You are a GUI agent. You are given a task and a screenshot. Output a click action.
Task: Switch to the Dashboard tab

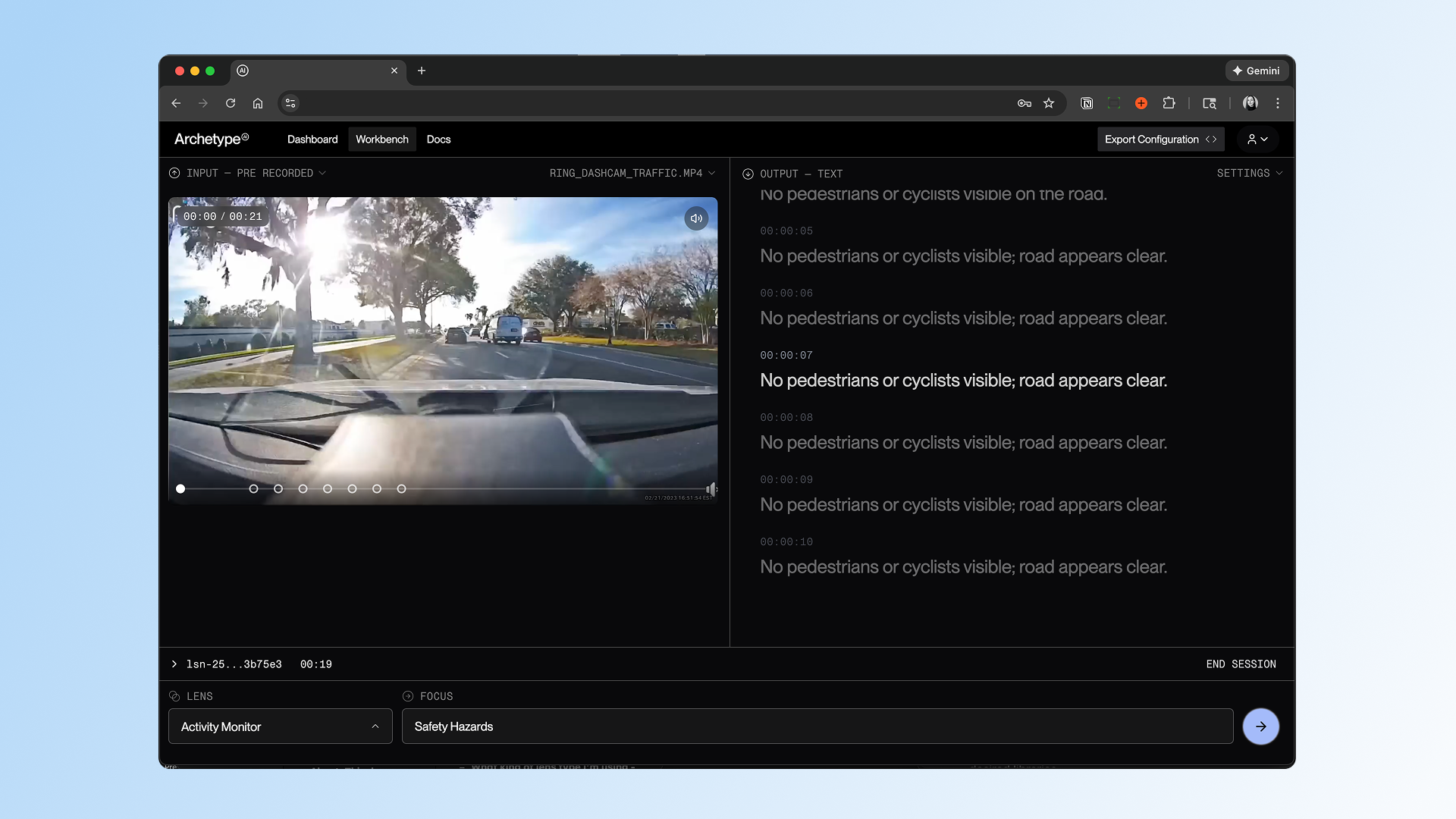click(x=312, y=140)
